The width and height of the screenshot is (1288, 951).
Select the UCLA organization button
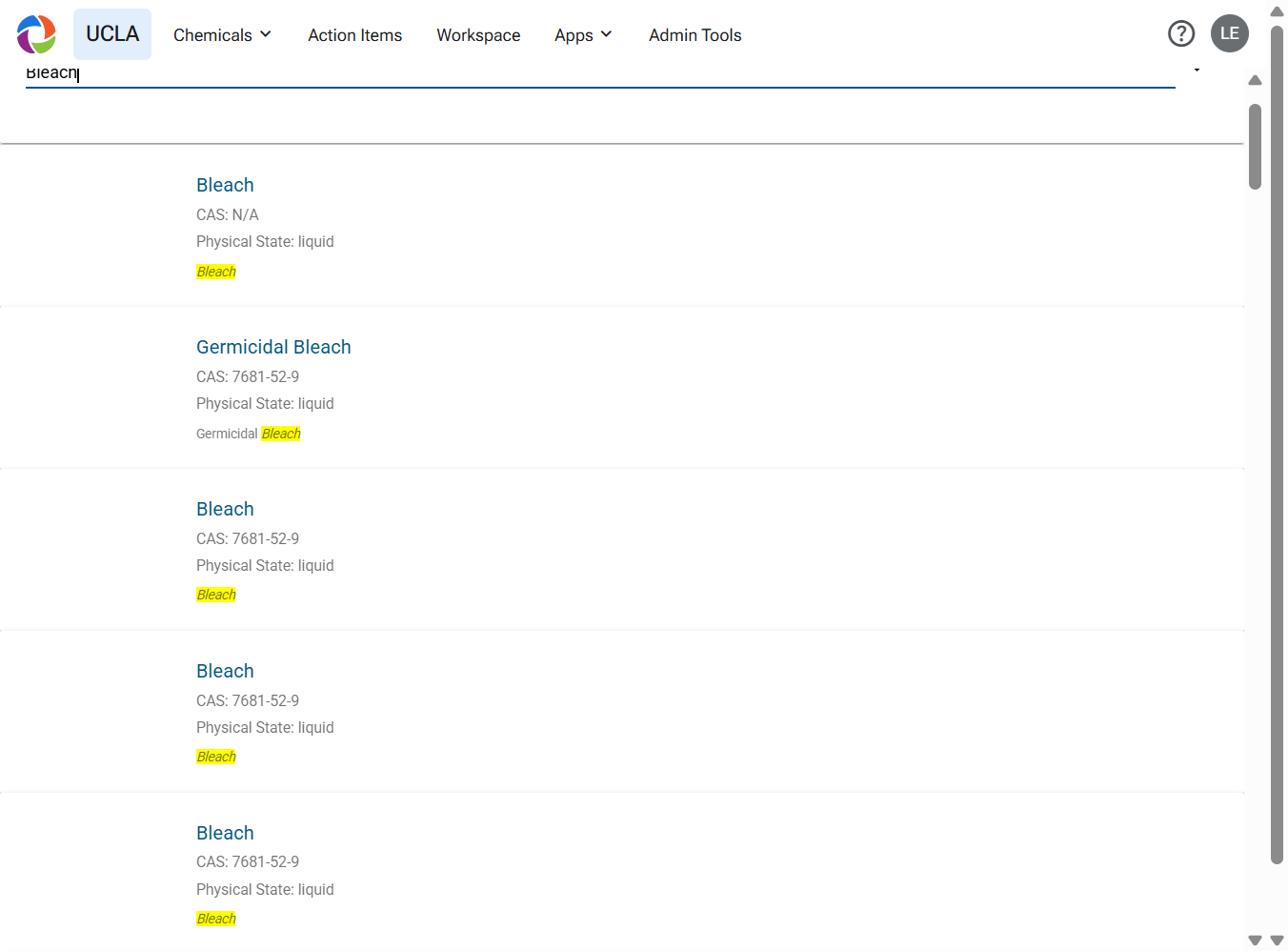[112, 34]
